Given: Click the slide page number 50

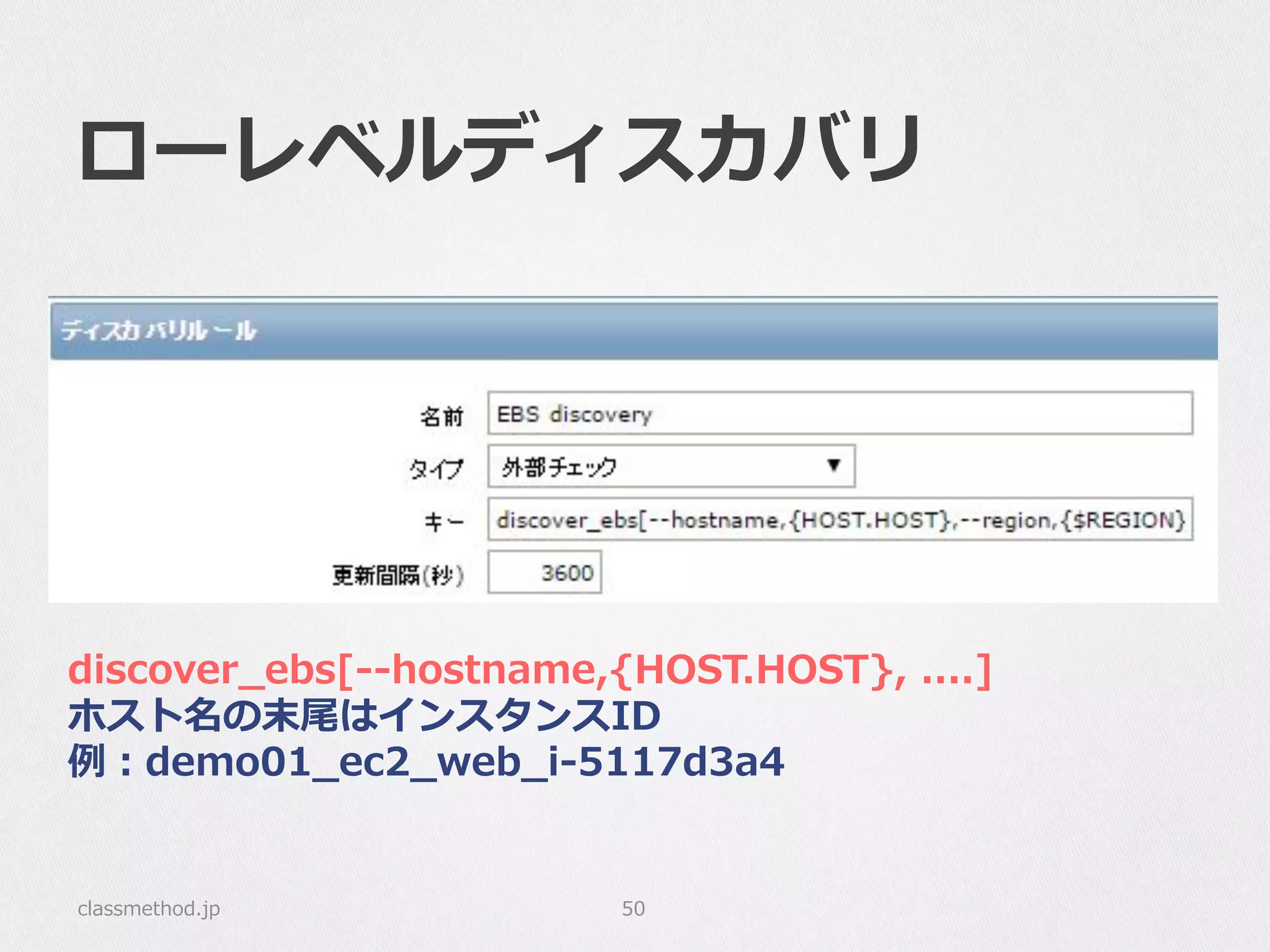Looking at the screenshot, I should [x=633, y=909].
